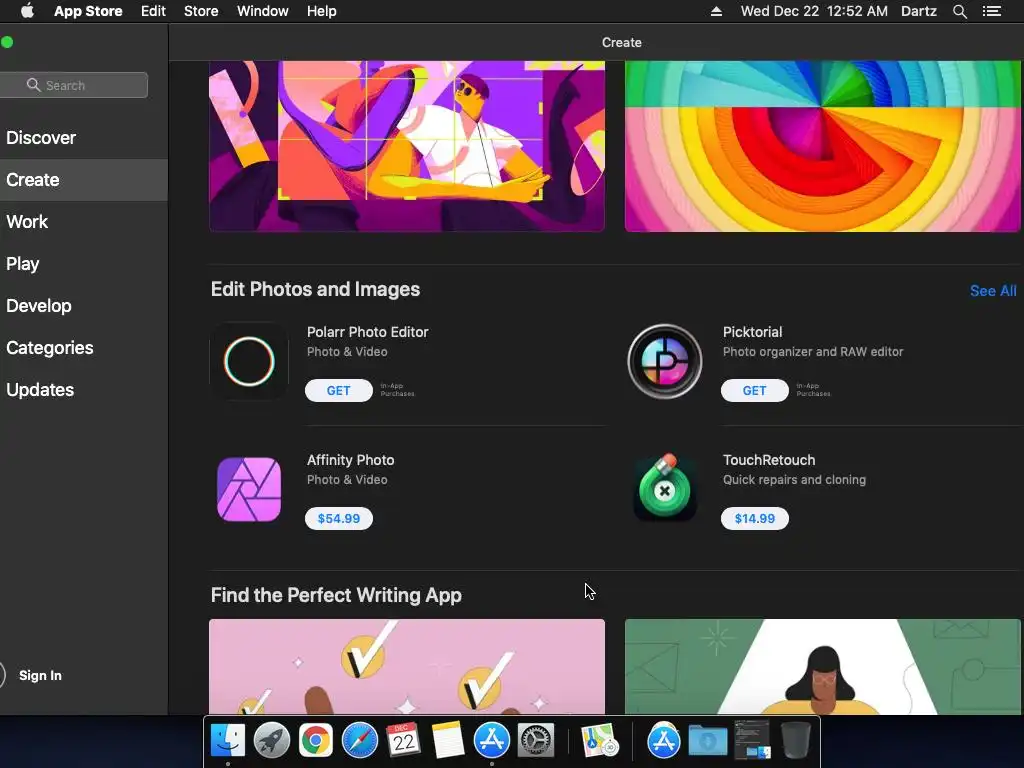Image resolution: width=1024 pixels, height=768 pixels.
Task: Buy Affinity Photo for $54.99
Action: (x=338, y=519)
